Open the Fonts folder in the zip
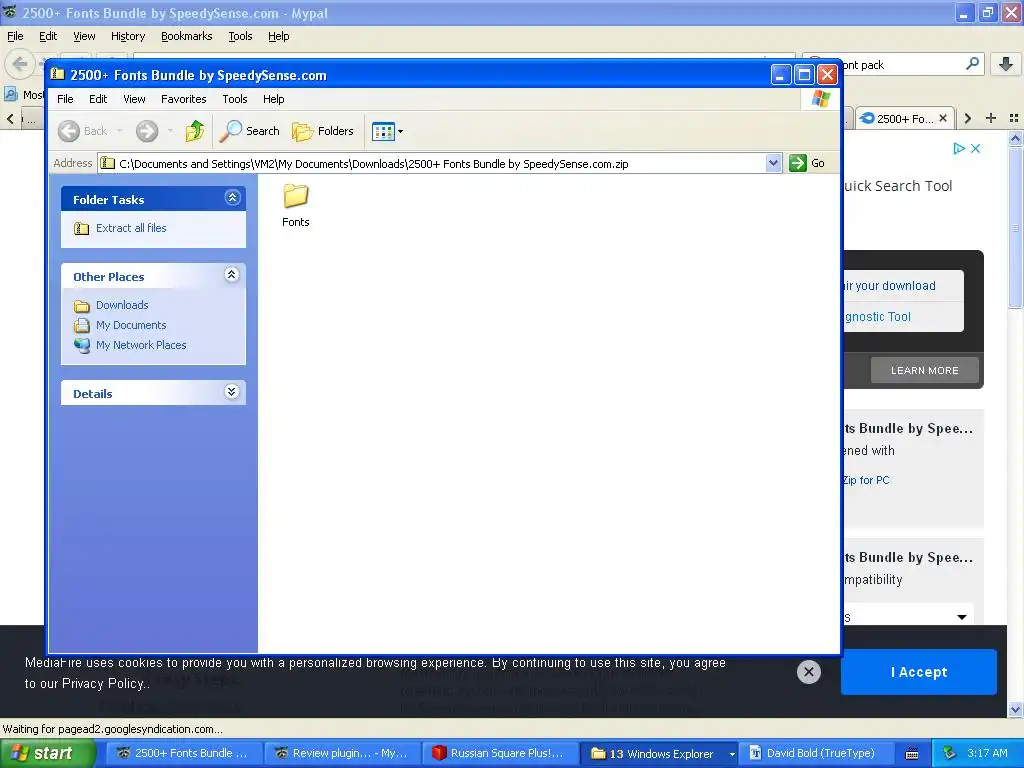Screen dimensions: 1024x768 [295, 205]
